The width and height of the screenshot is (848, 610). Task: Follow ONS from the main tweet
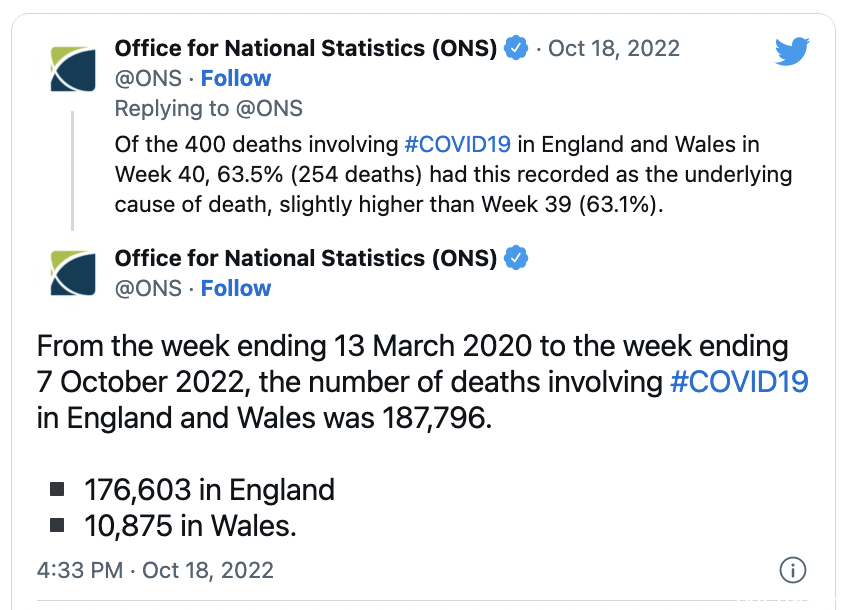[x=236, y=288]
